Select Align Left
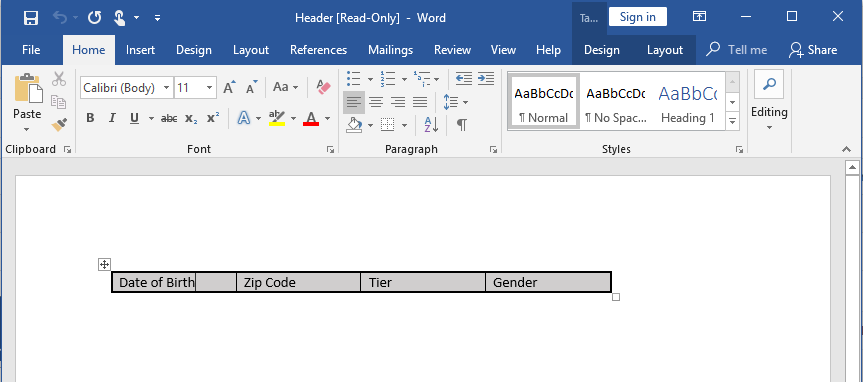This screenshot has width=863, height=382. (x=354, y=102)
